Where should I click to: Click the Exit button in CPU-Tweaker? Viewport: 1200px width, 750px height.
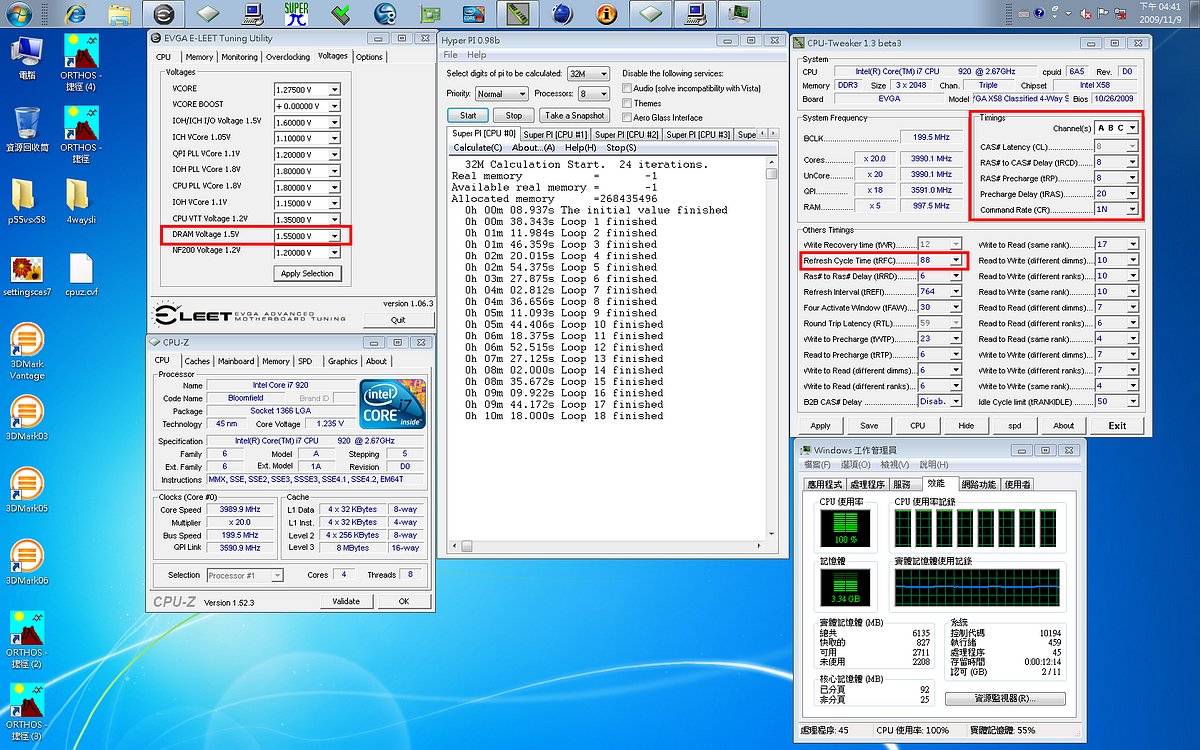pyautogui.click(x=1117, y=425)
